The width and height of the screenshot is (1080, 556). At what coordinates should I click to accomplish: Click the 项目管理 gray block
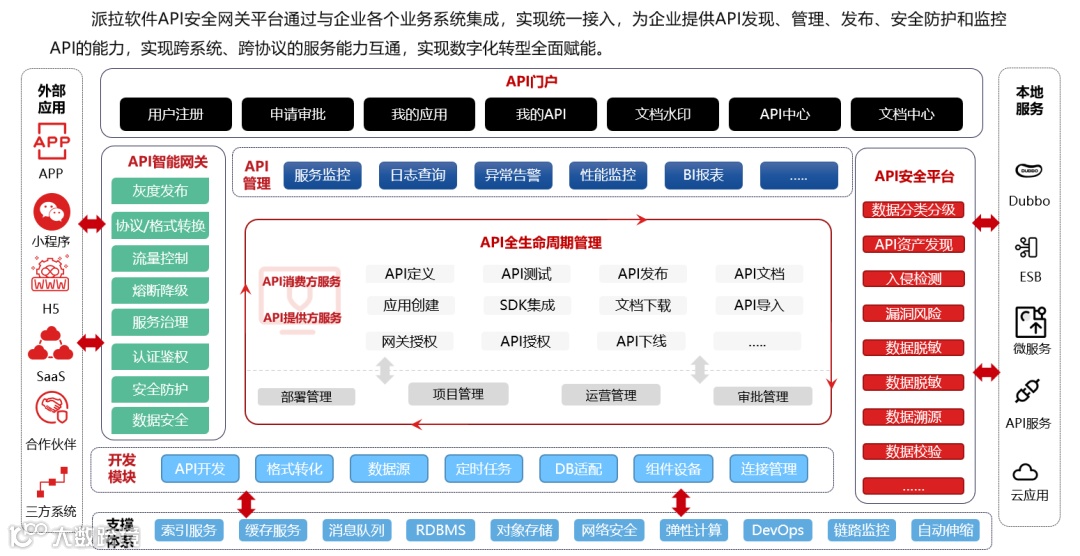tap(458, 394)
